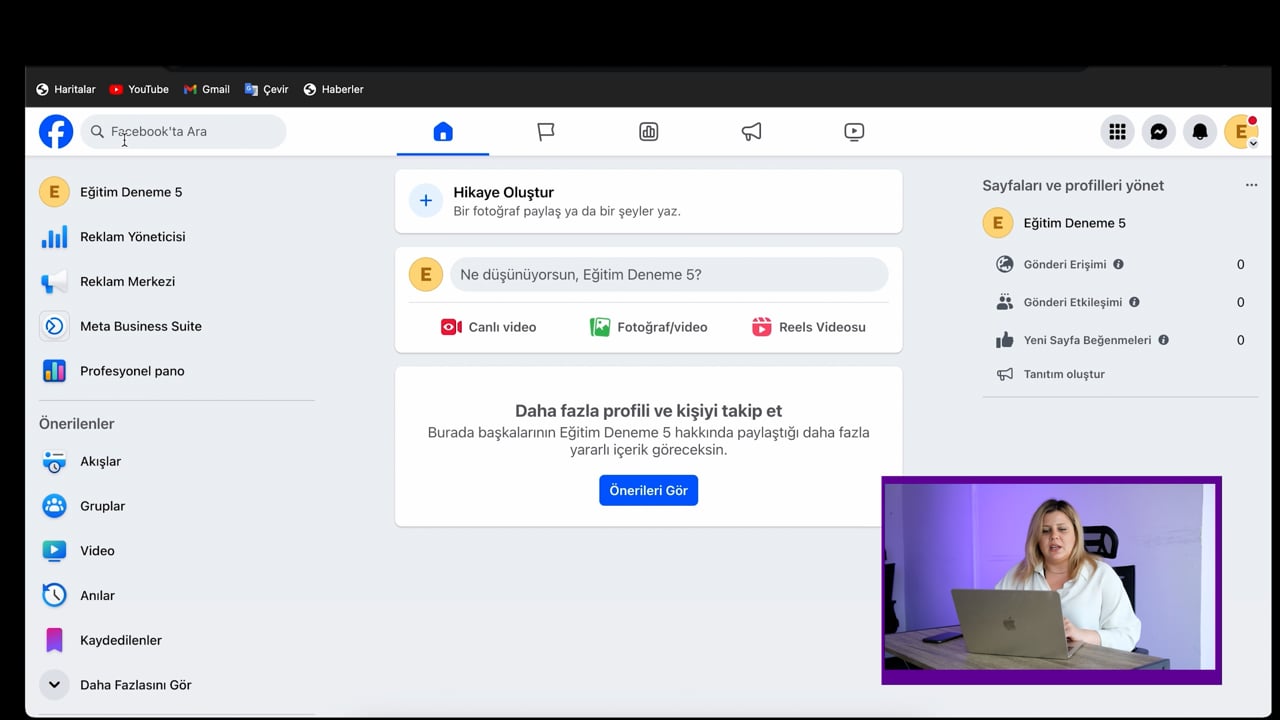Click Yeni Sayfa Beğenmeleri metric
Viewport: 1280px width, 720px height.
point(1087,340)
